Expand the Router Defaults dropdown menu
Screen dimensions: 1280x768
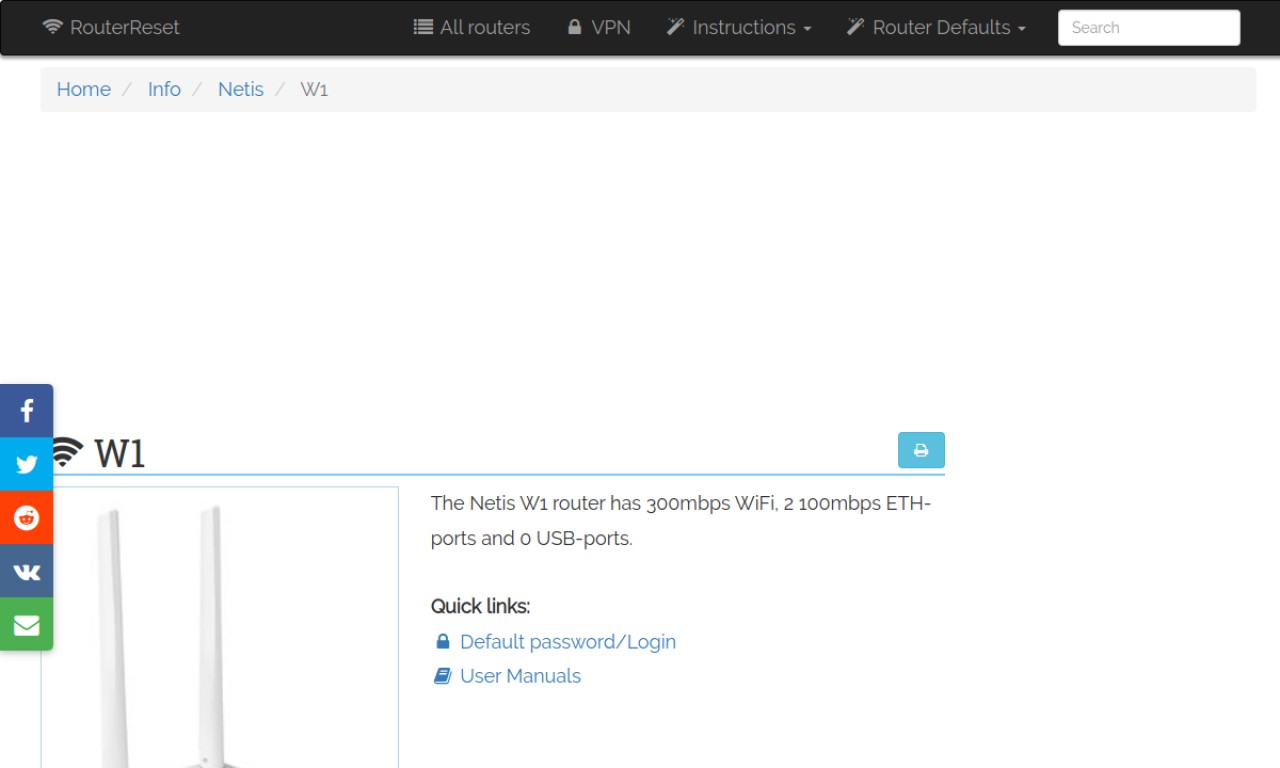(x=936, y=27)
